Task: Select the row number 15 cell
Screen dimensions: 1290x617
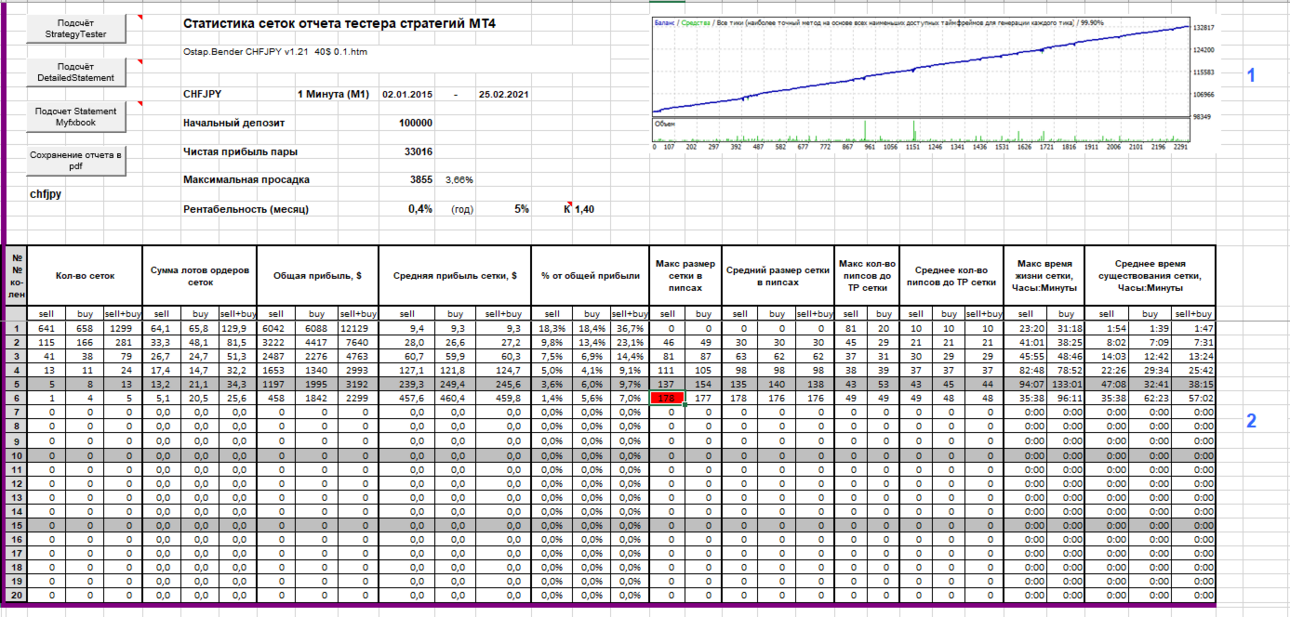Action: (x=15, y=524)
